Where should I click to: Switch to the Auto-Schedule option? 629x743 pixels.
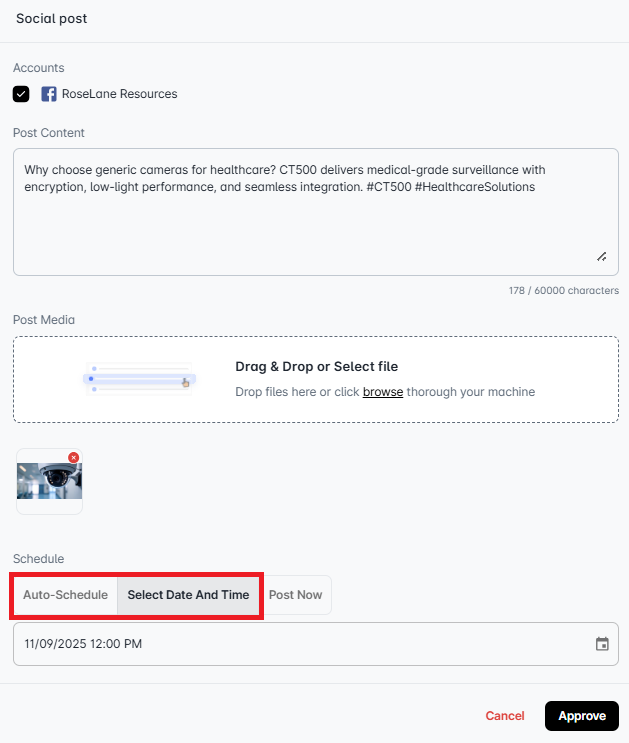click(x=65, y=595)
